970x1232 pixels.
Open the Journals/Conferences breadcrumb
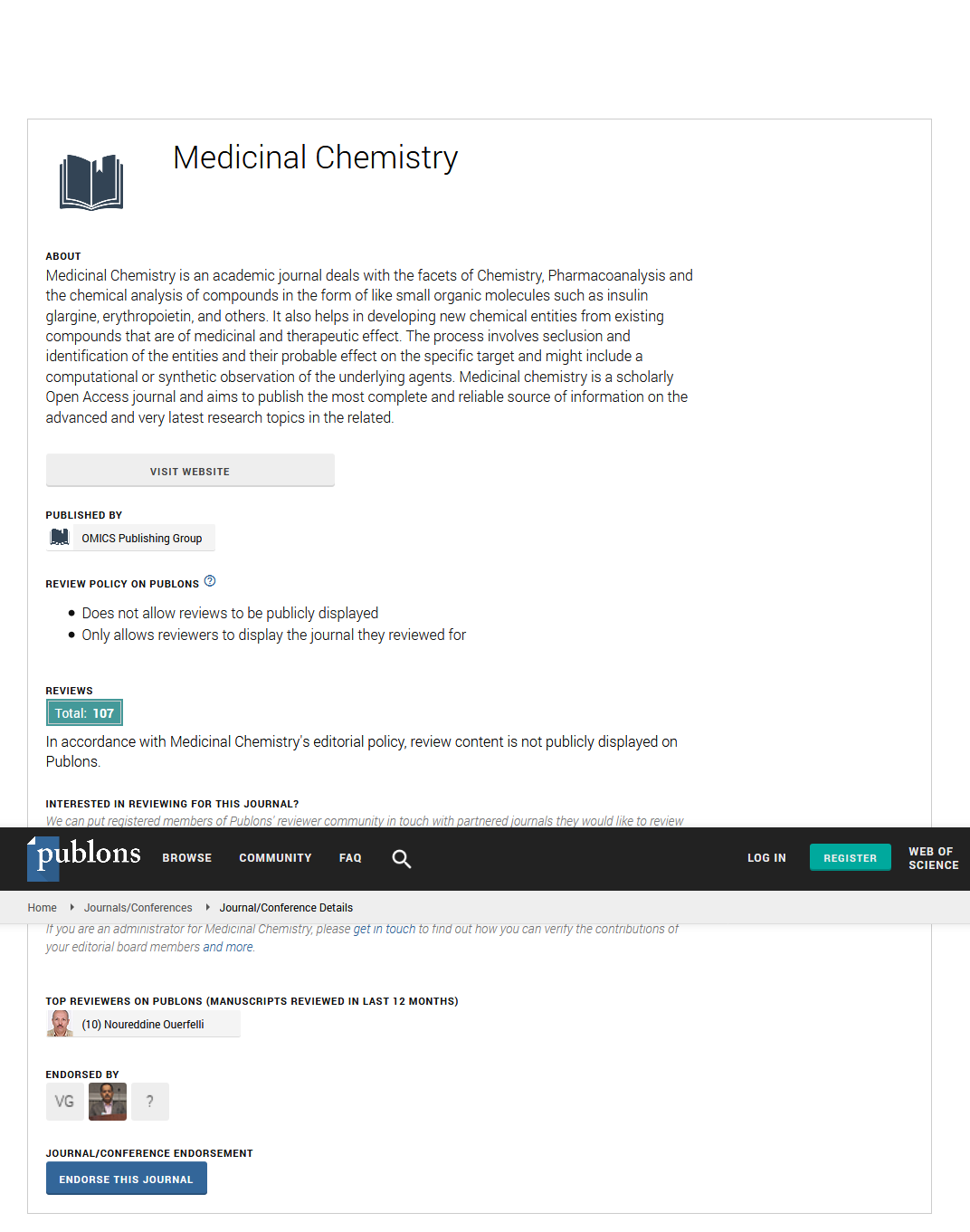click(x=138, y=908)
